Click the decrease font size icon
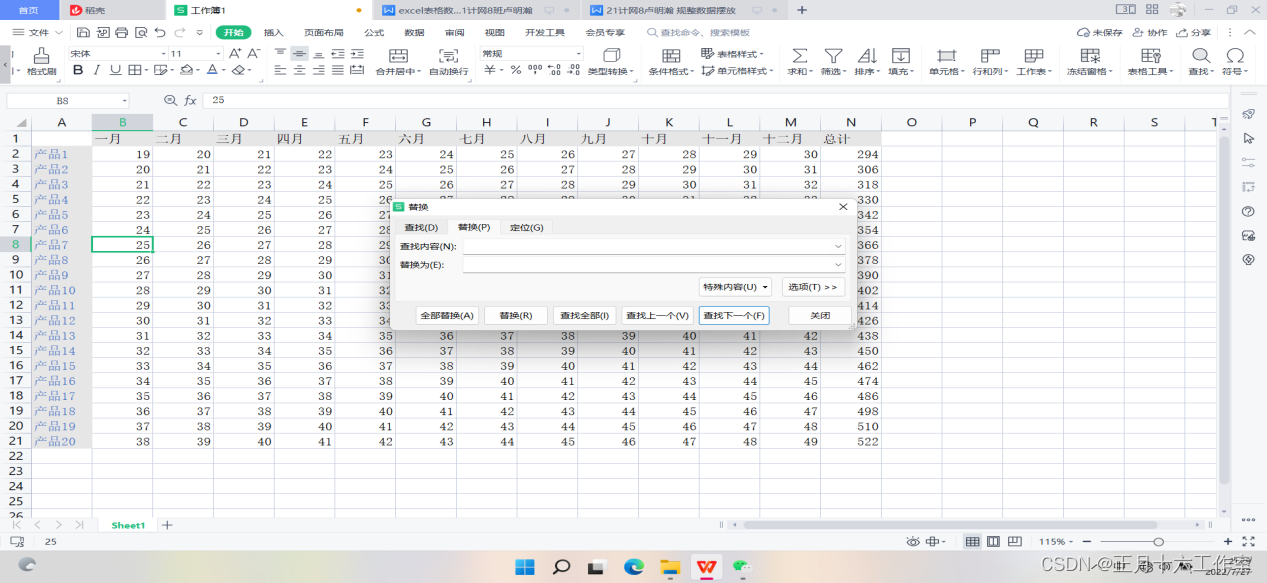1267x583 pixels. (x=252, y=53)
